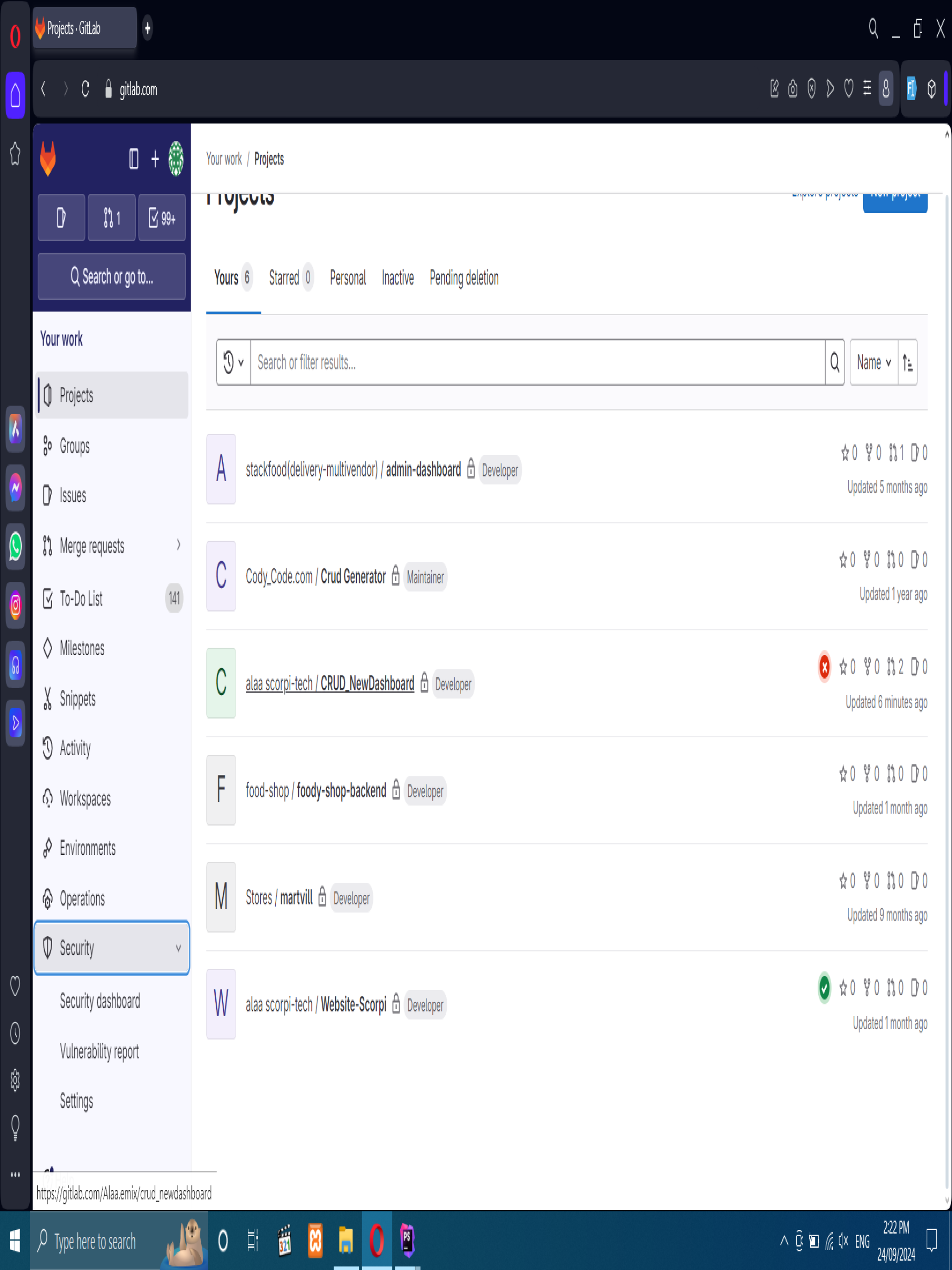
Task: Open assigned issues counter icon
Action: [x=61, y=218]
